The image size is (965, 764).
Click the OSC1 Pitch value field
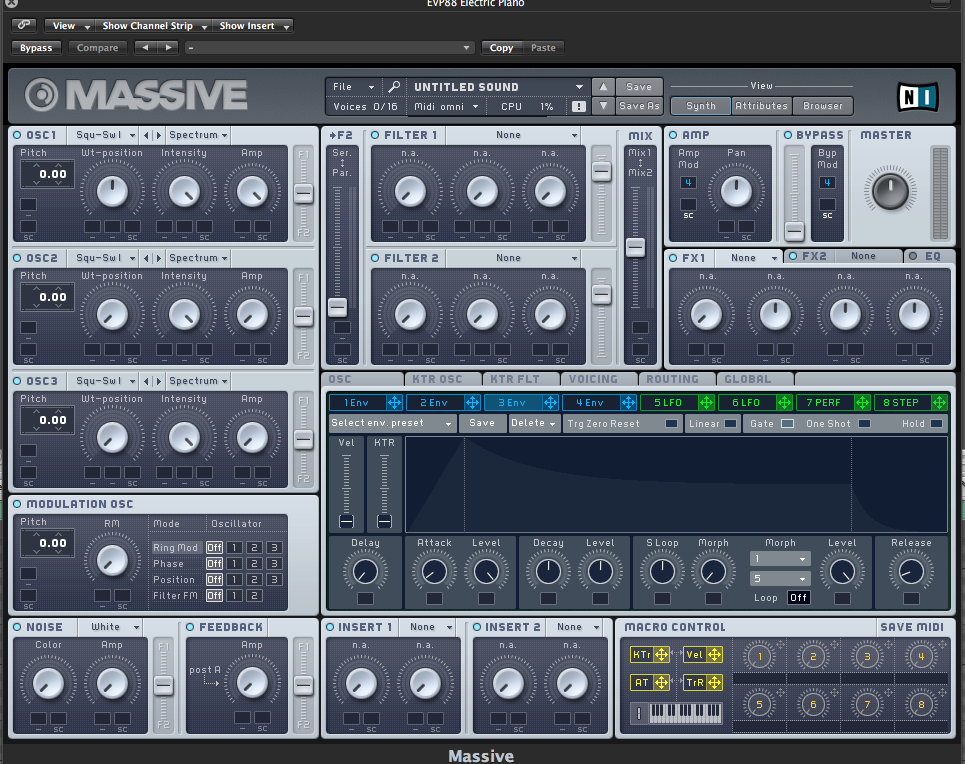[47, 174]
